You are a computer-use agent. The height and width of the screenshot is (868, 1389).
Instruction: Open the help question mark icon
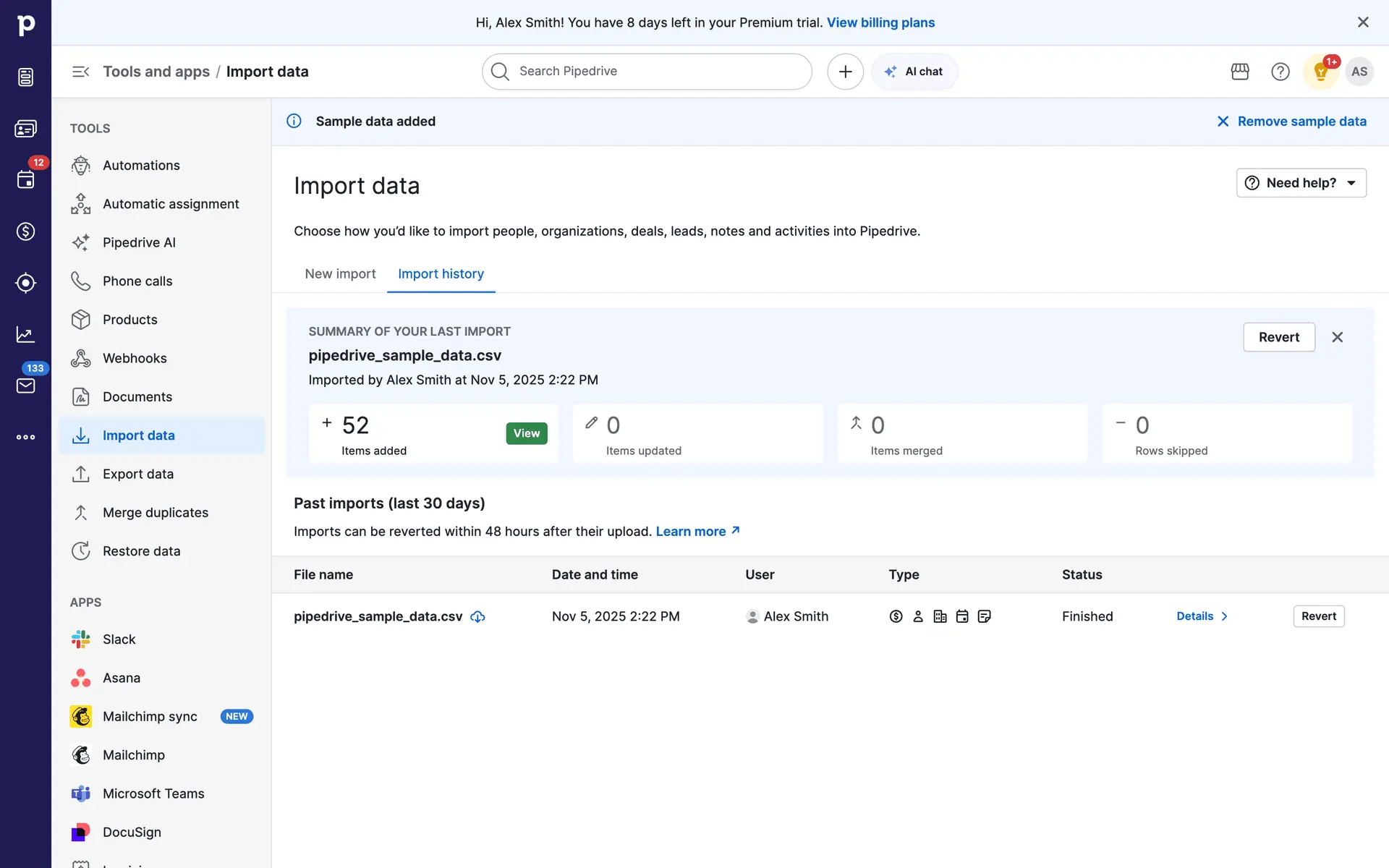click(x=1280, y=72)
